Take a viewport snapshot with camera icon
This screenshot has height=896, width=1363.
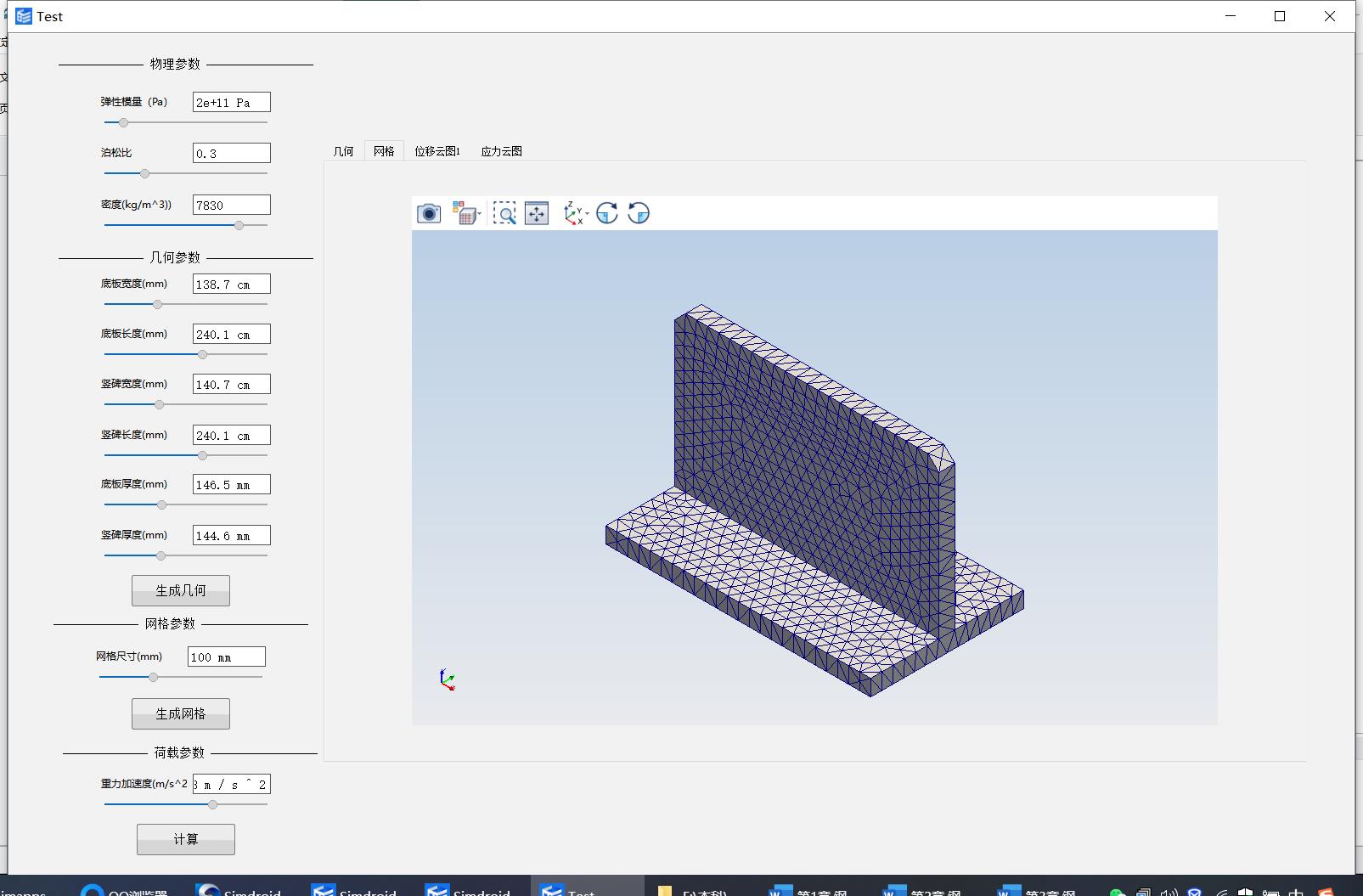tap(429, 213)
